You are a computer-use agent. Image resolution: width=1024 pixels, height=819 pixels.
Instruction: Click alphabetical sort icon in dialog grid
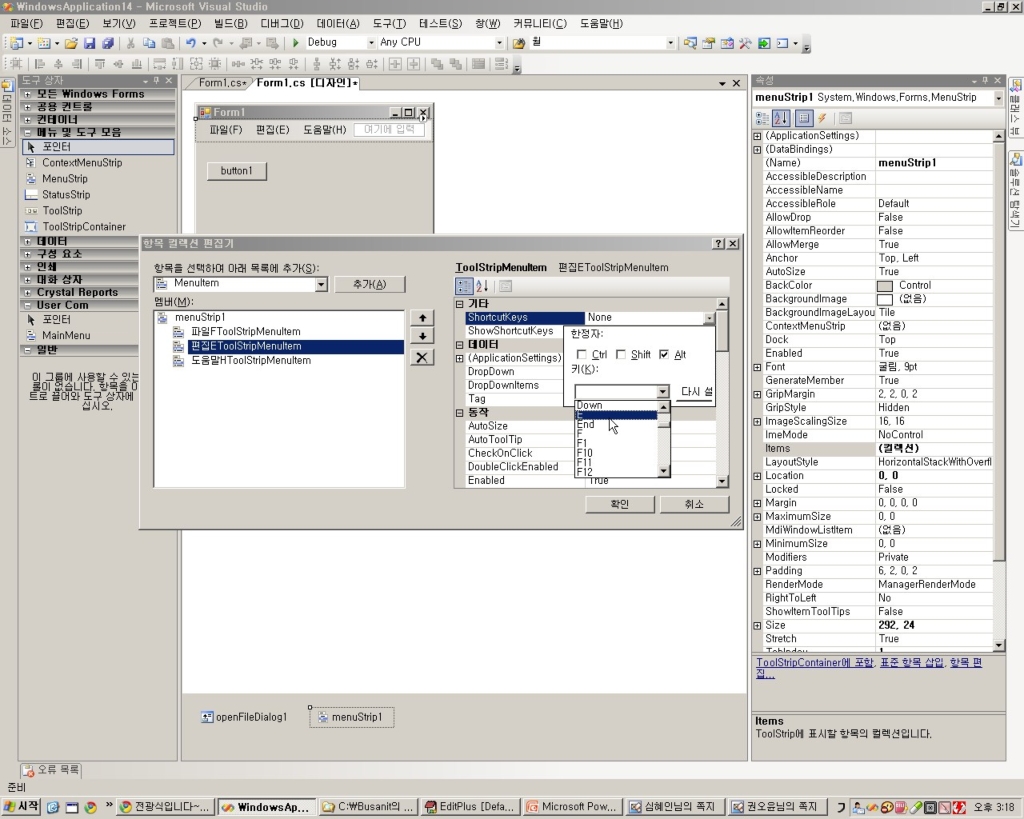click(482, 285)
